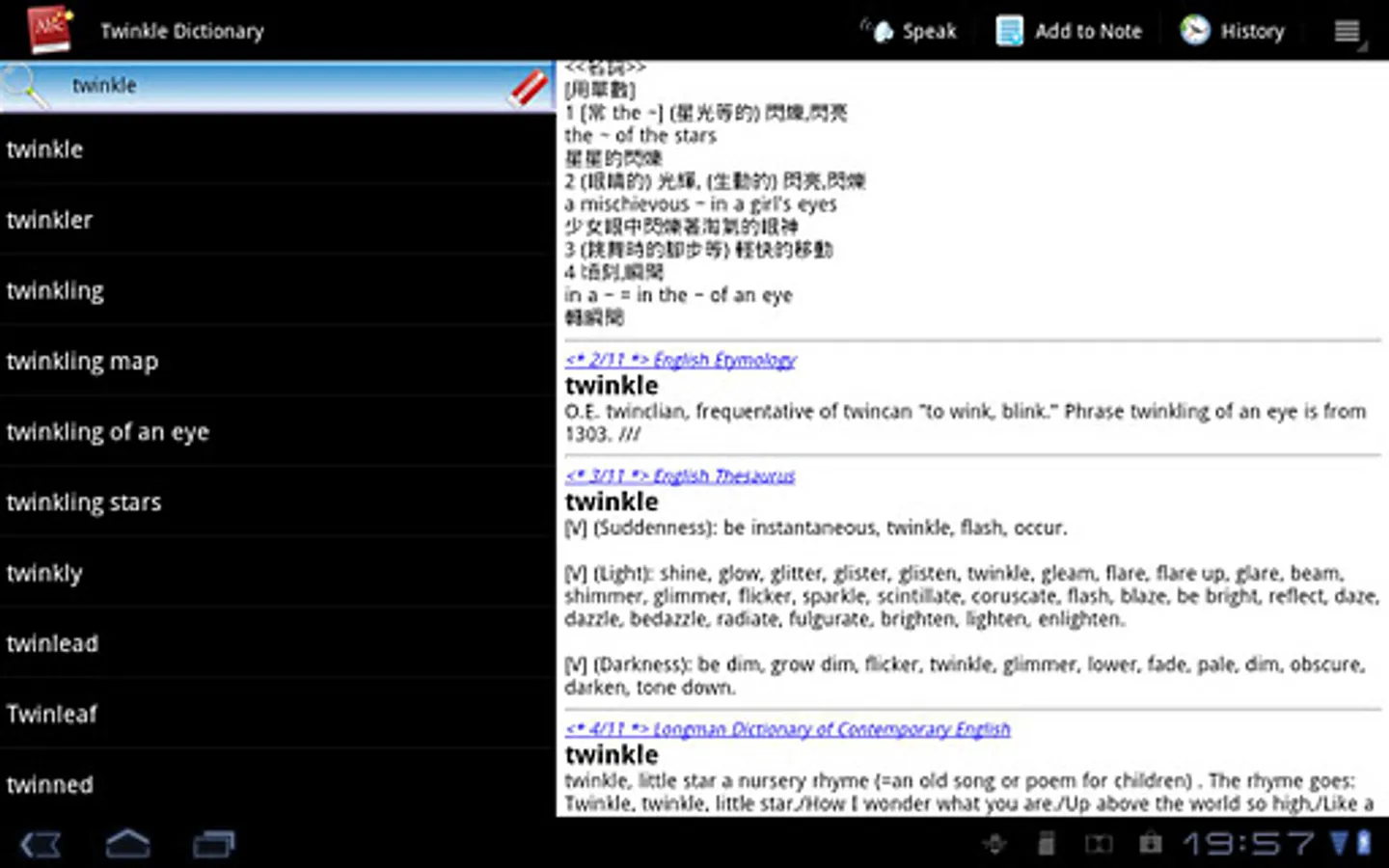
Task: Focus the search field containing twinkle
Action: [280, 87]
